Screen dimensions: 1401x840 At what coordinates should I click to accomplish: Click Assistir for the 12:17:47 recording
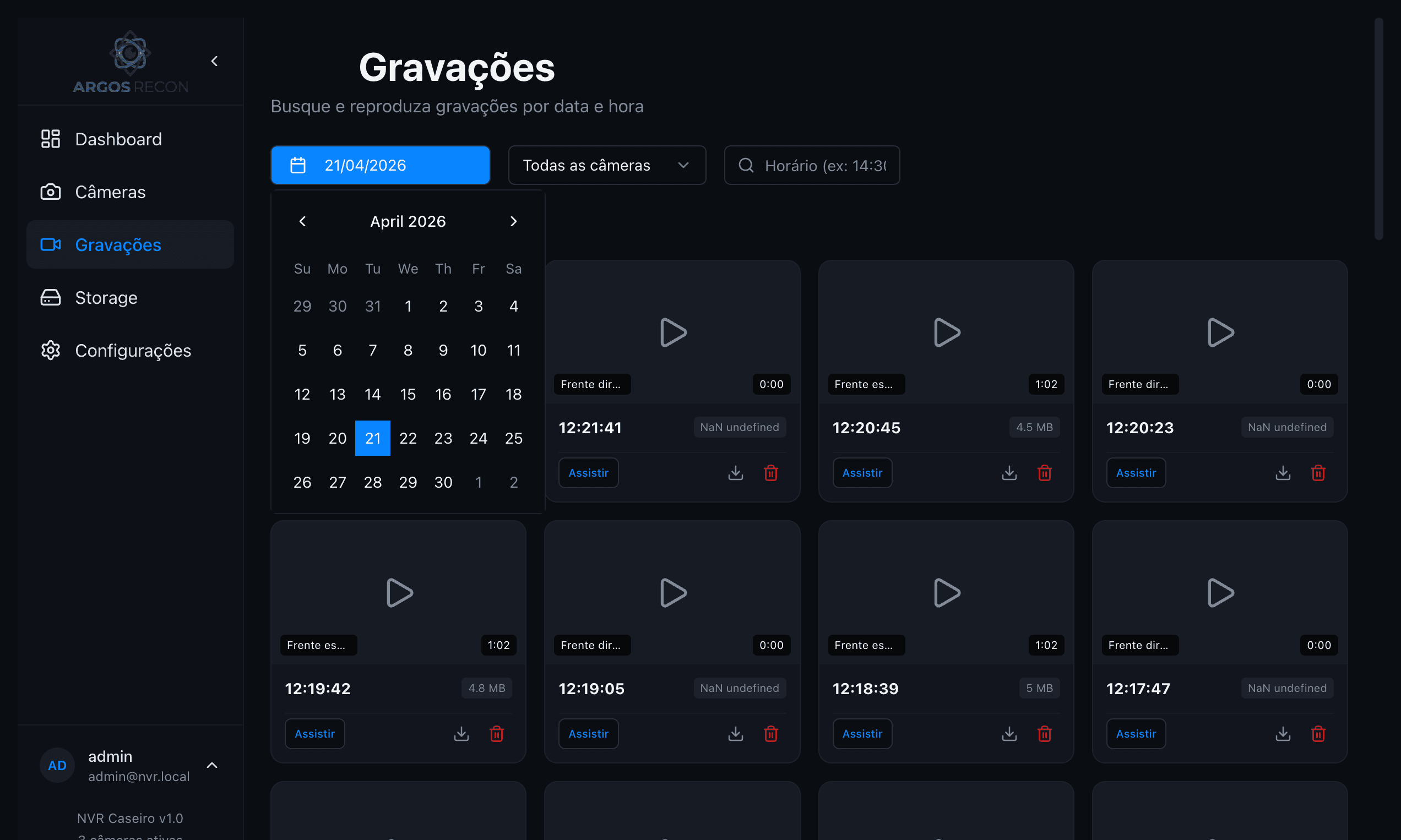(1136, 734)
